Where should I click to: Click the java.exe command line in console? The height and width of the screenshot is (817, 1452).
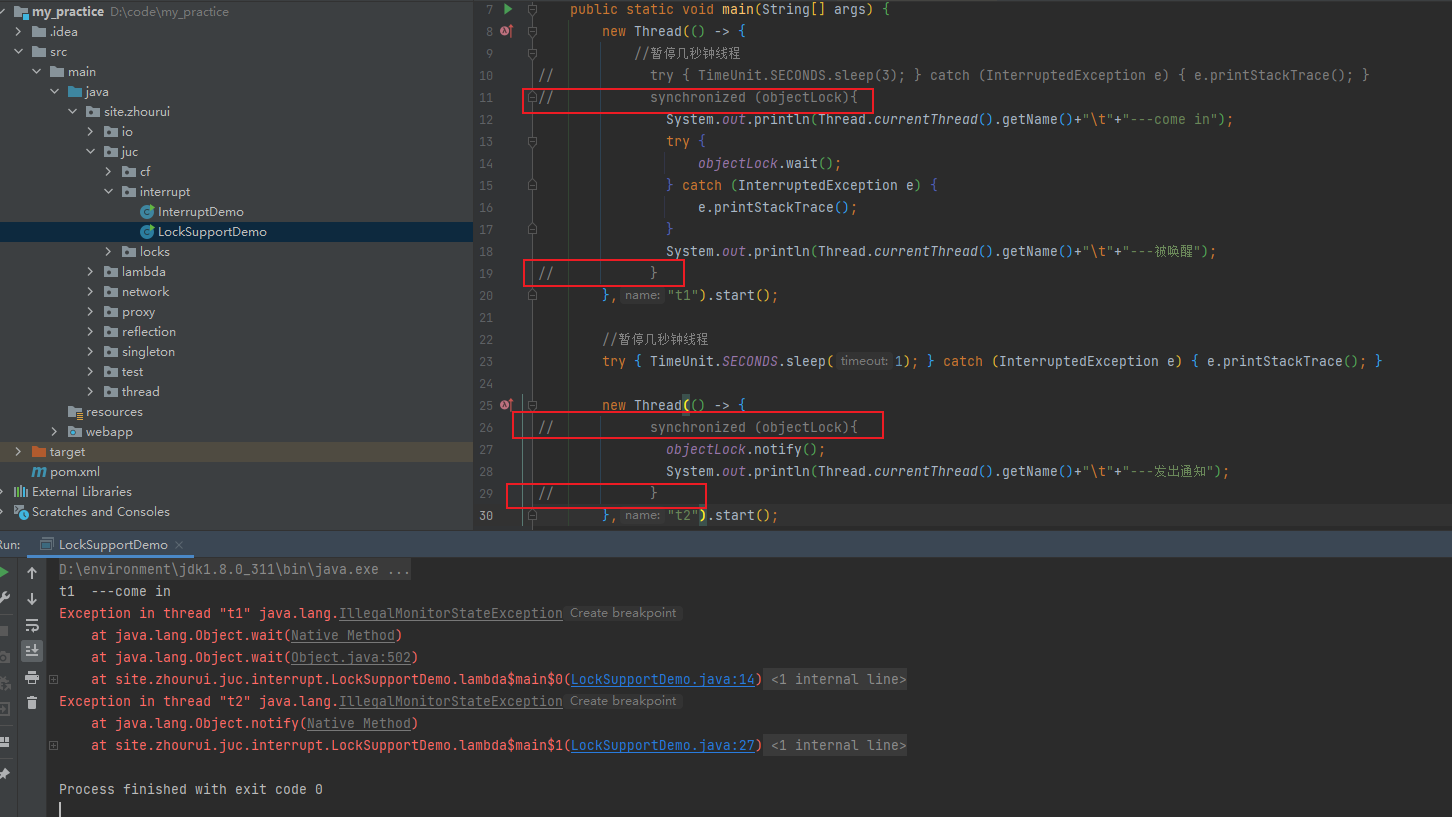tap(234, 570)
